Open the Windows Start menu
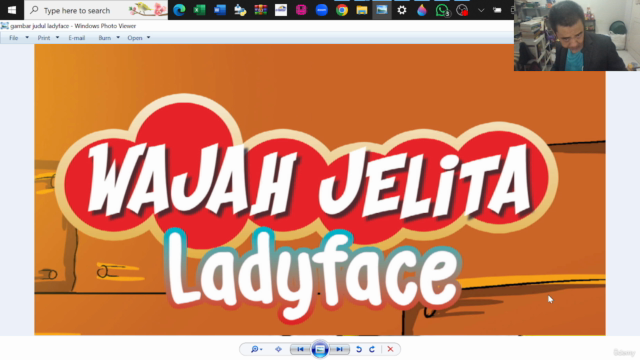Image resolution: width=640 pixels, height=360 pixels. coord(12,10)
